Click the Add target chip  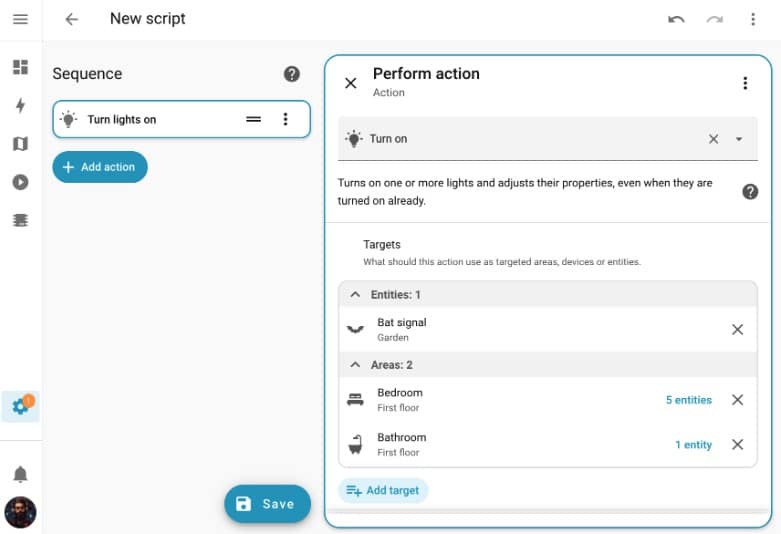tap(383, 490)
